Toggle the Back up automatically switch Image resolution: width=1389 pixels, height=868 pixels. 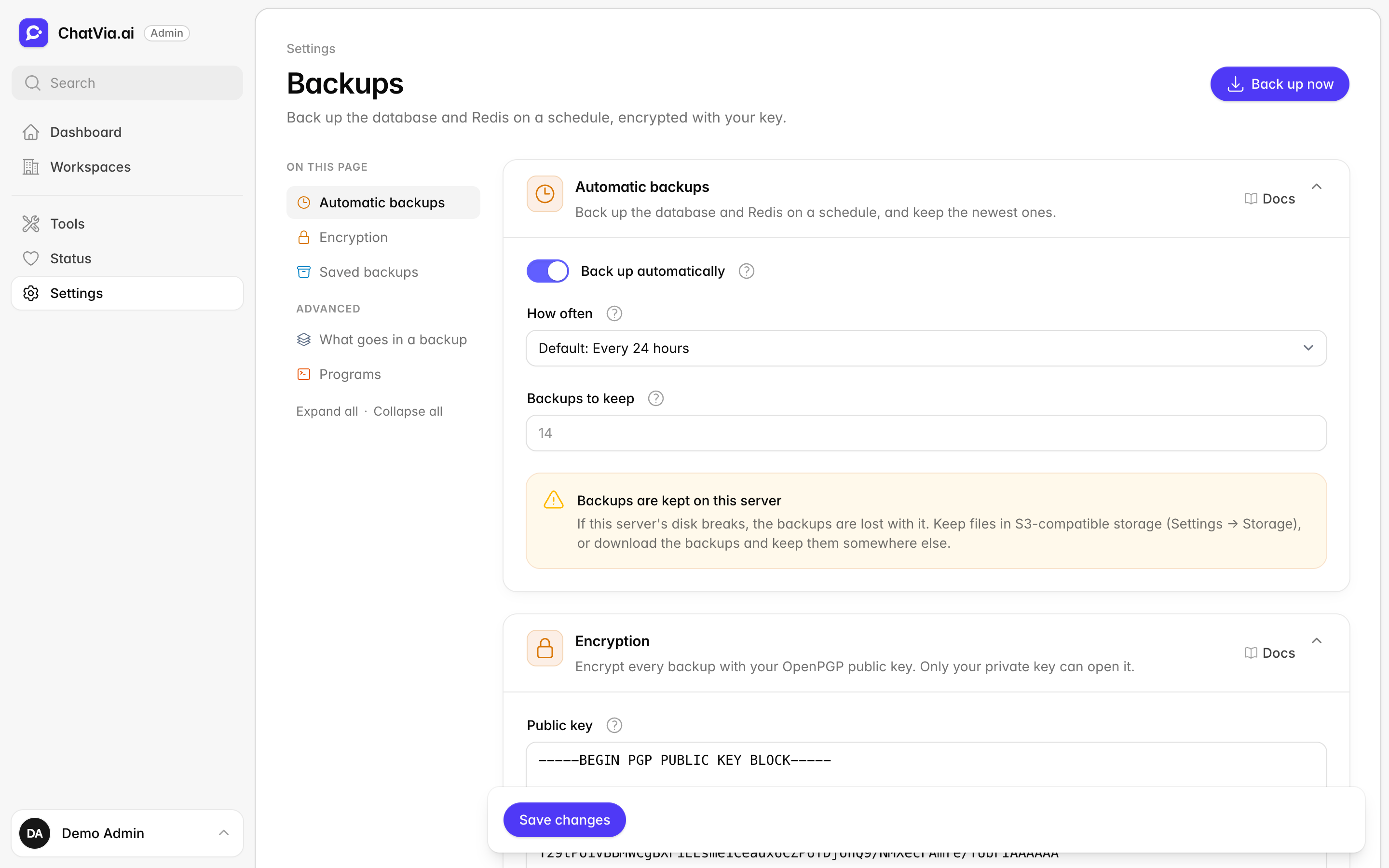[547, 271]
